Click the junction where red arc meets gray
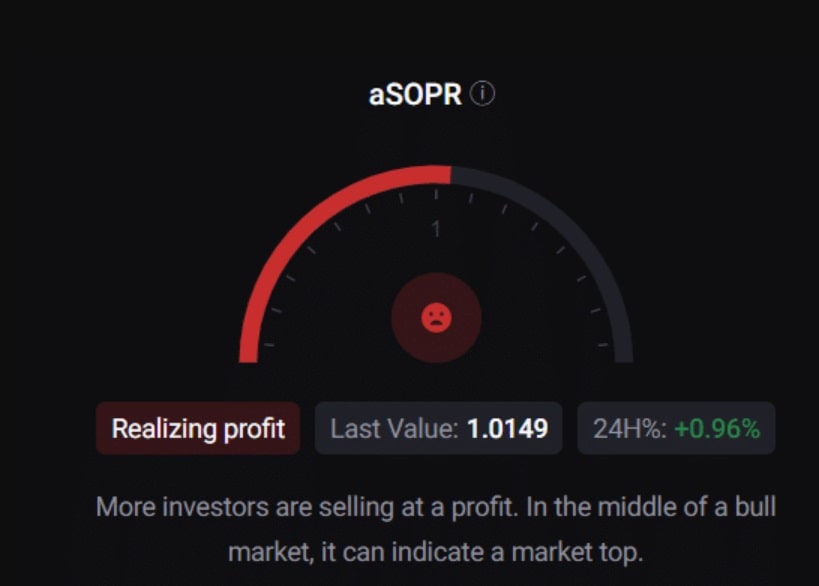 point(451,175)
